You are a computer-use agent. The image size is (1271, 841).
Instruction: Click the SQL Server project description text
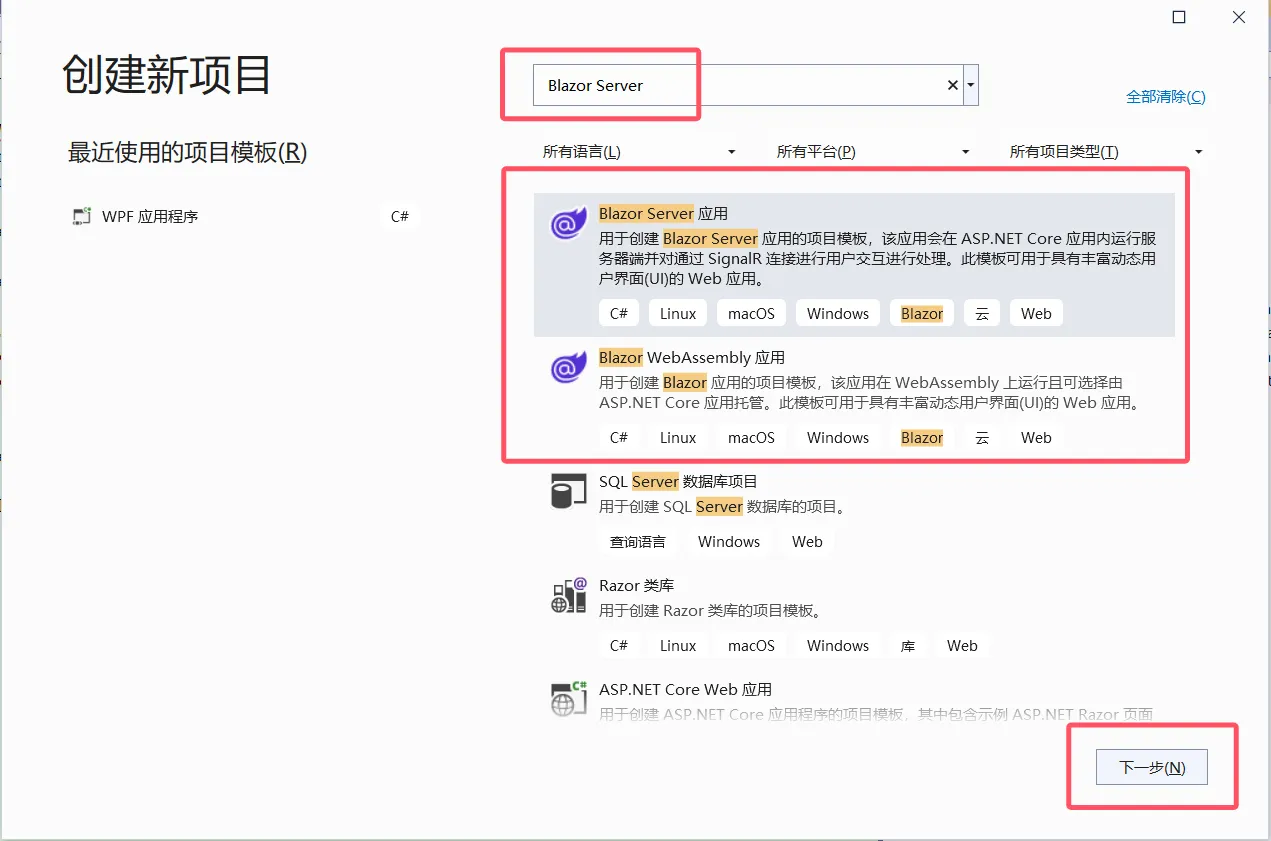(x=723, y=507)
